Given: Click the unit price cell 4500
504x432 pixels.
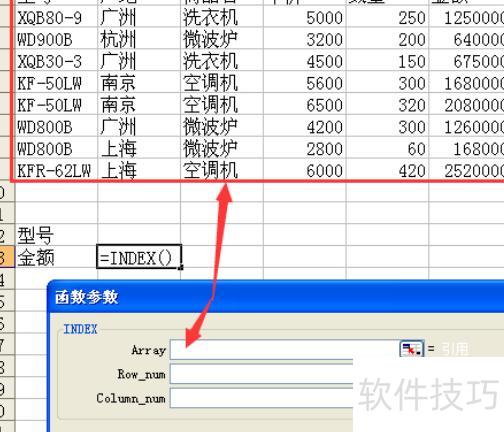Looking at the screenshot, I should coord(305,61).
